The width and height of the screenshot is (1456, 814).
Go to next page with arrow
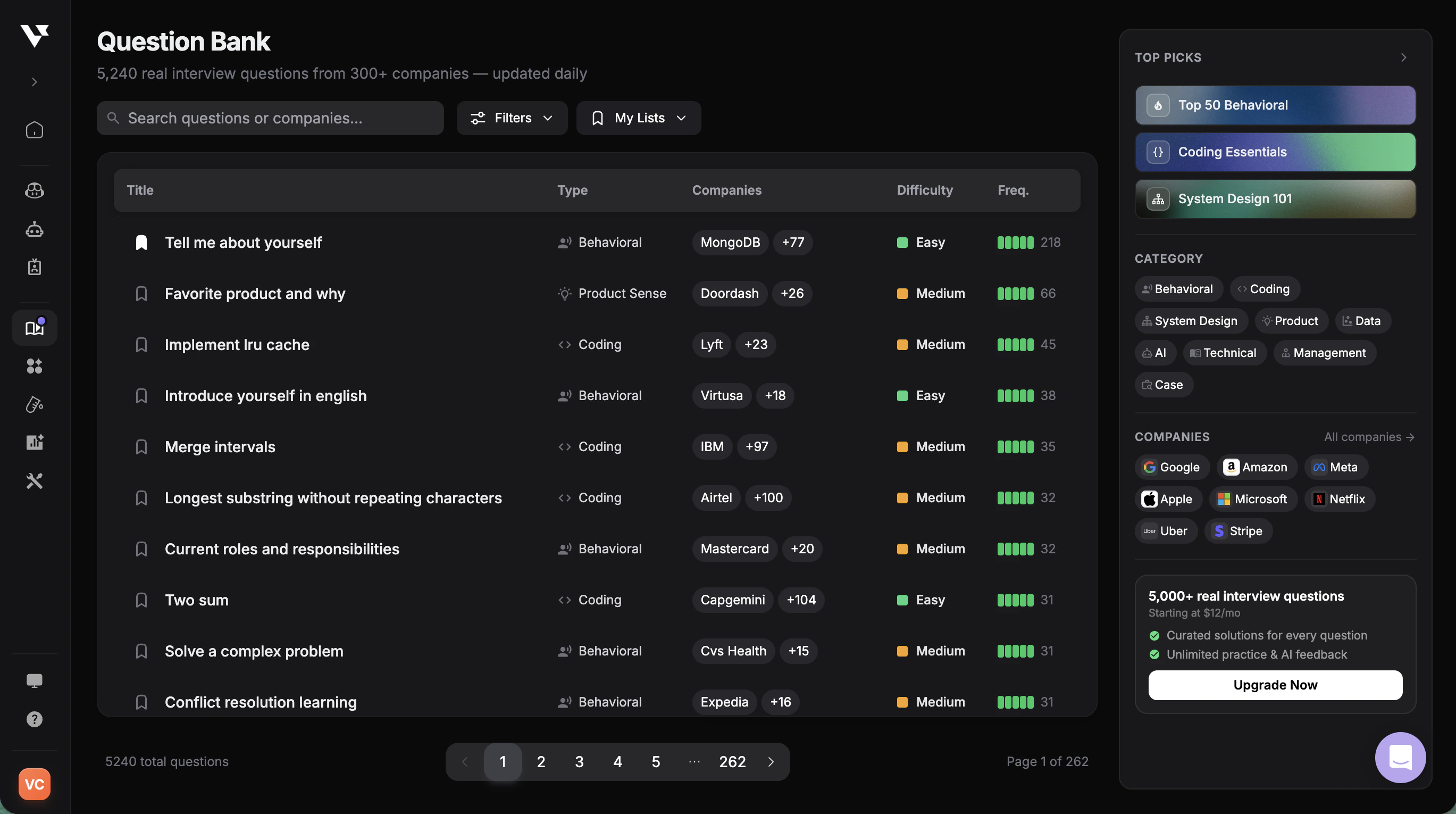pos(771,762)
